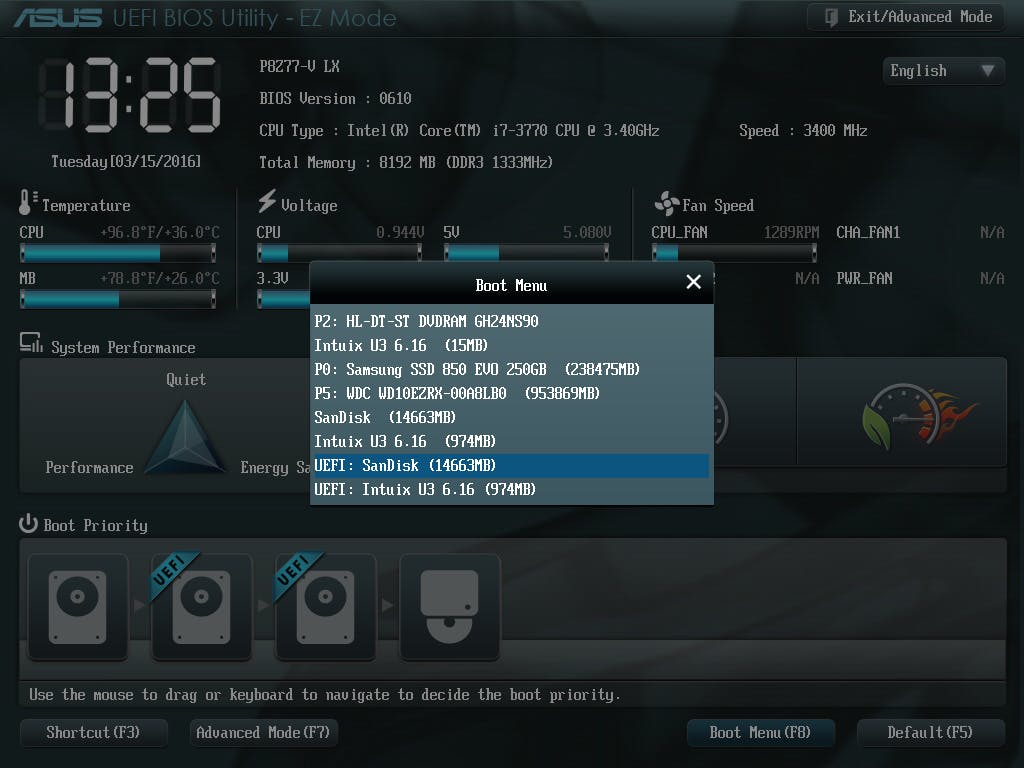Click the Boot Menu dialog title
The height and width of the screenshot is (768, 1024).
click(511, 285)
